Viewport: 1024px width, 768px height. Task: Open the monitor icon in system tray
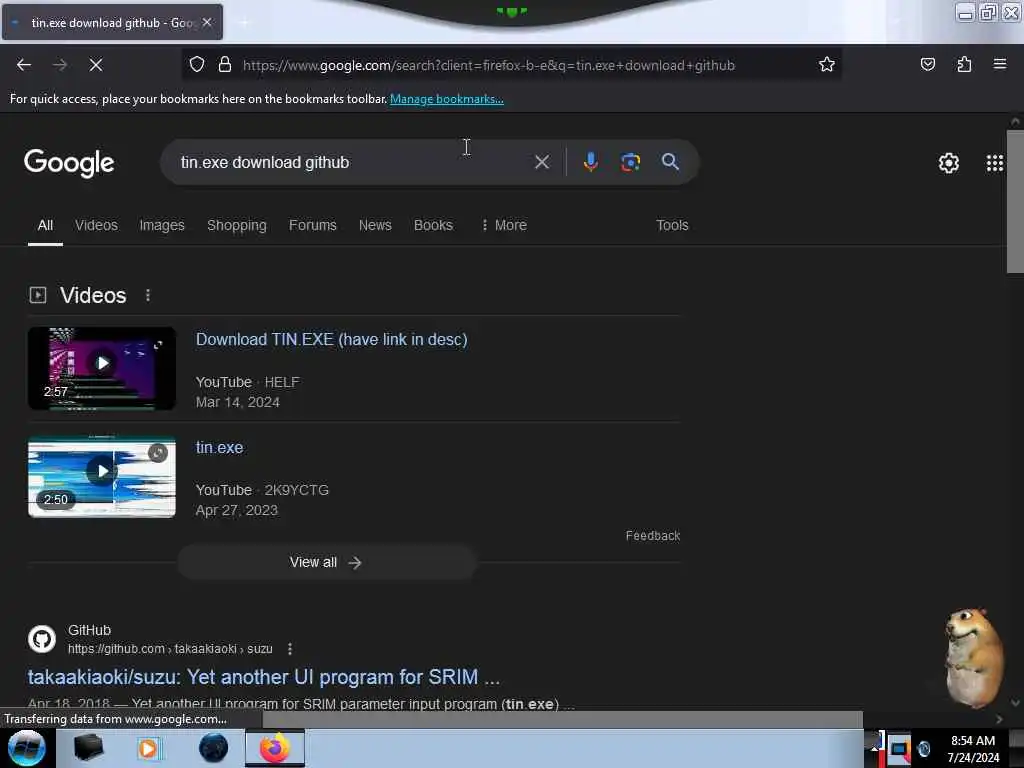[x=899, y=748]
